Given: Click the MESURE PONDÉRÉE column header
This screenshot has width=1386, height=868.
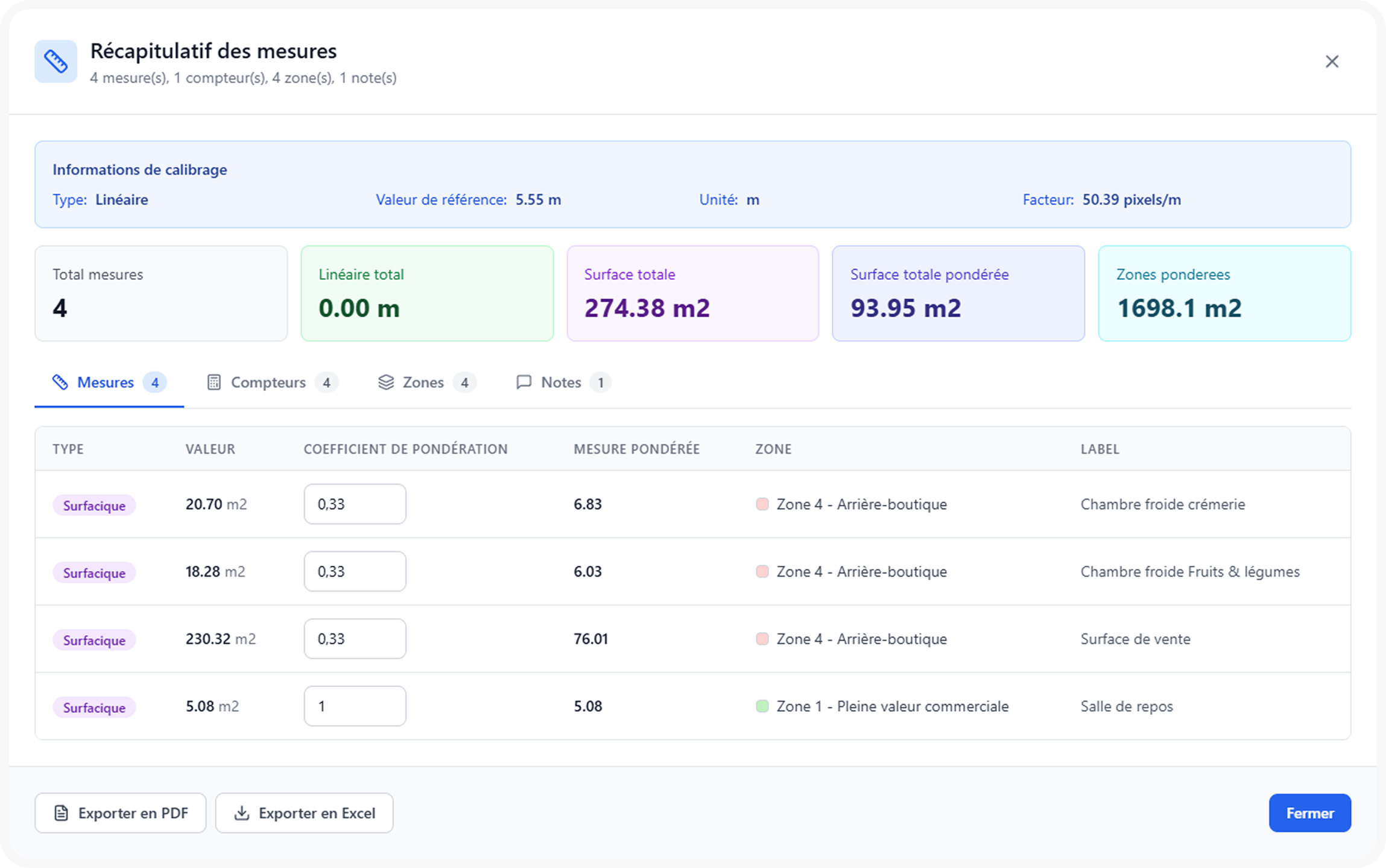Looking at the screenshot, I should tap(636, 449).
